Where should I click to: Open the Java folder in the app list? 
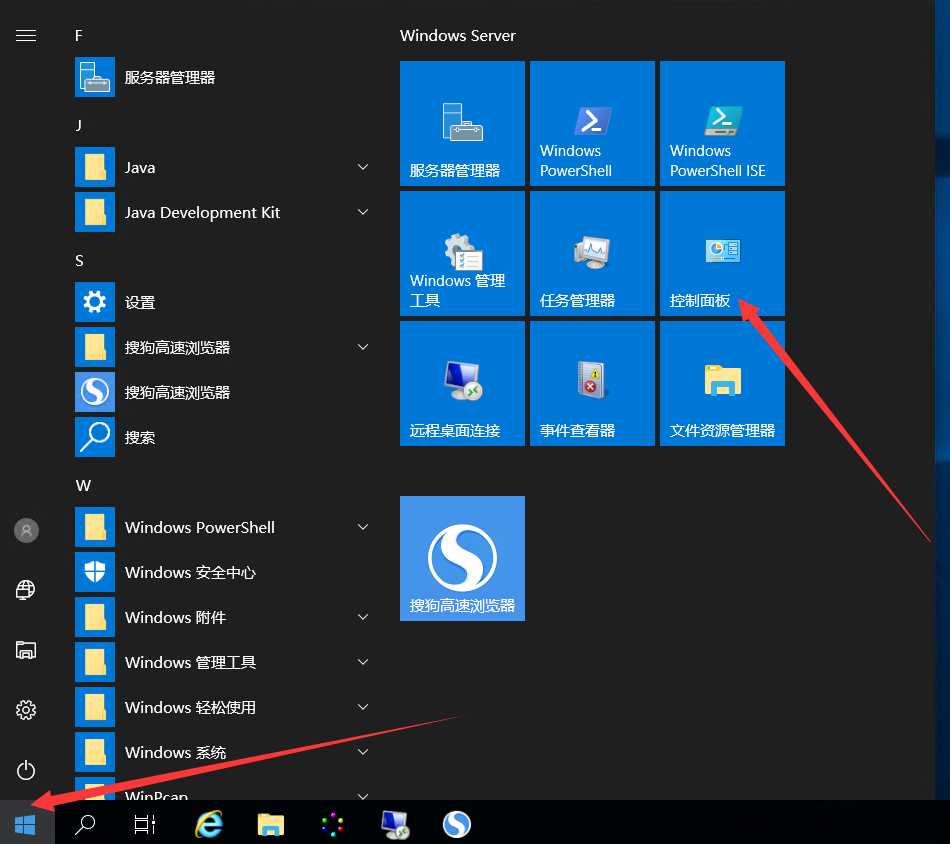222,167
